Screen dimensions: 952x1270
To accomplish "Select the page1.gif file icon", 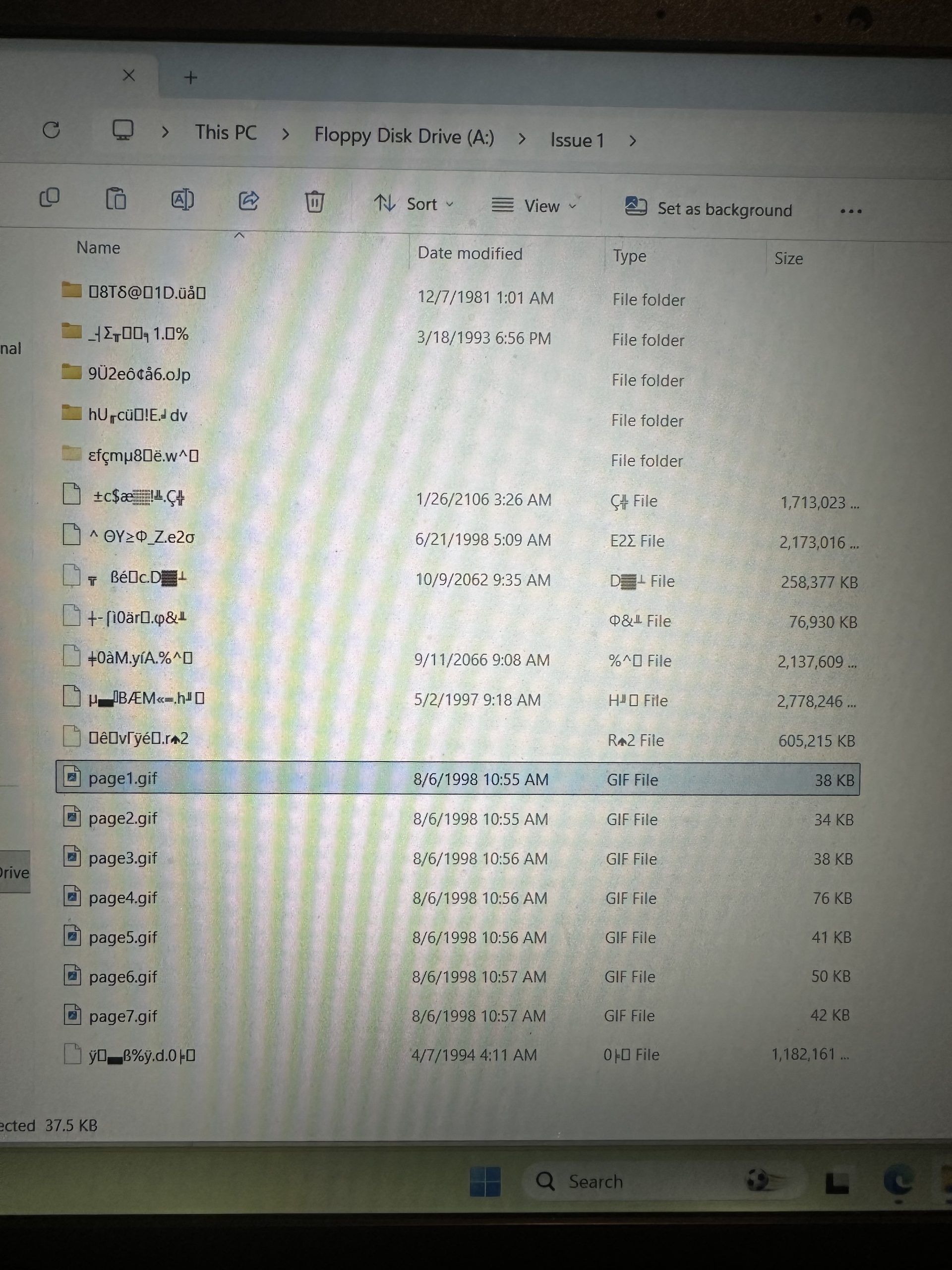I will (72, 777).
